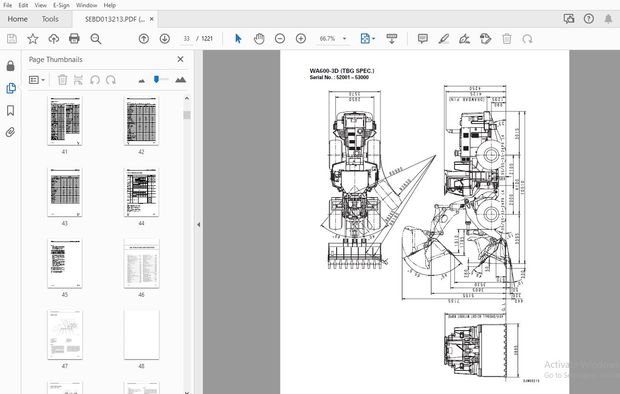
Task: Click the lock security icon in sidebar
Action: pos(11,66)
